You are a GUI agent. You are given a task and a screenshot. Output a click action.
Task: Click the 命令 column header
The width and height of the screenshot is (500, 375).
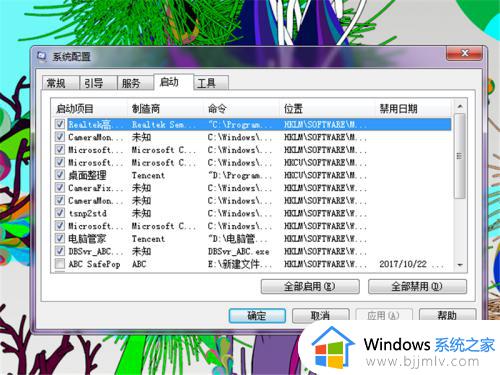(241, 109)
